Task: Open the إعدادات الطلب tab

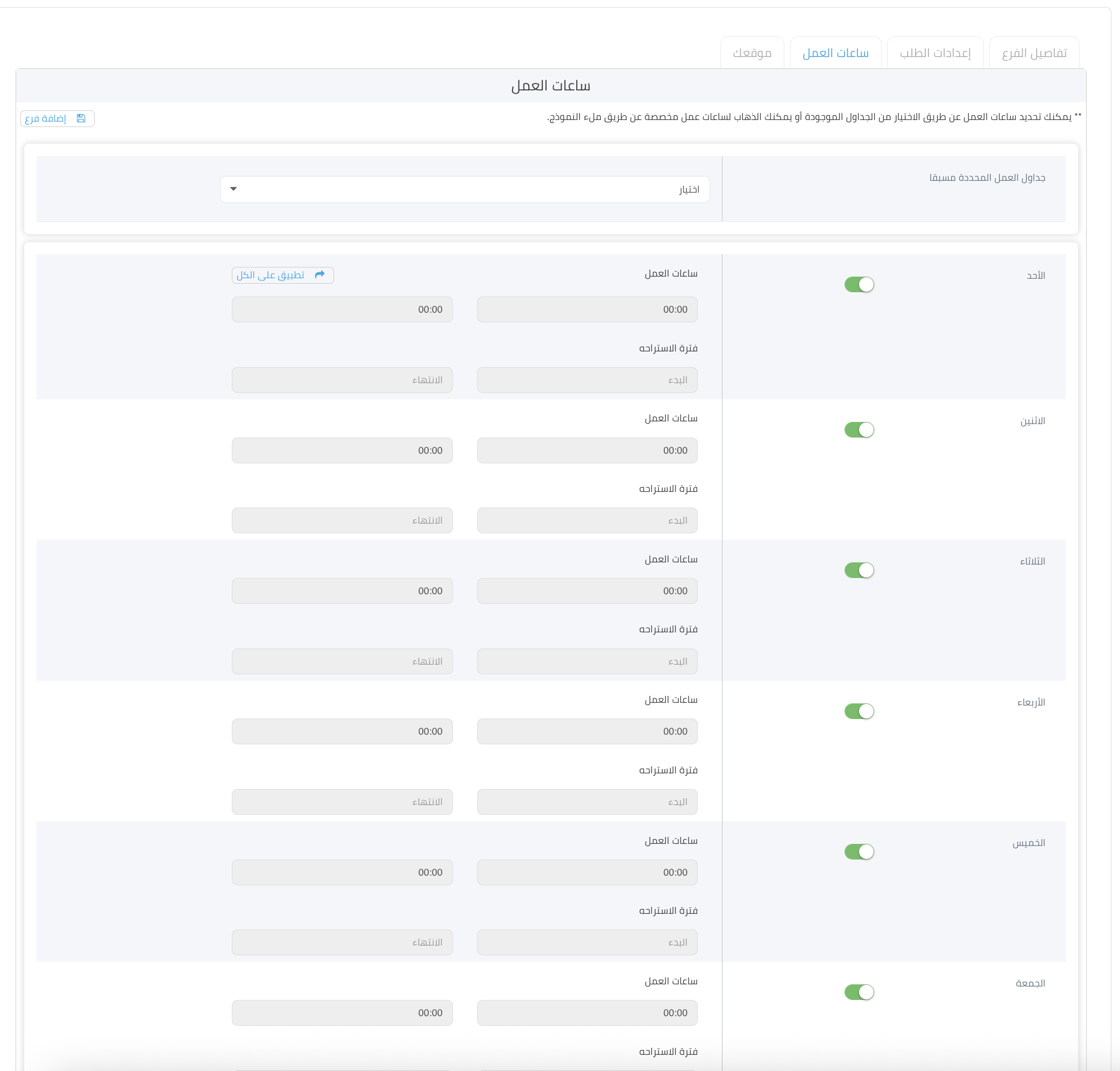Action: 934,53
